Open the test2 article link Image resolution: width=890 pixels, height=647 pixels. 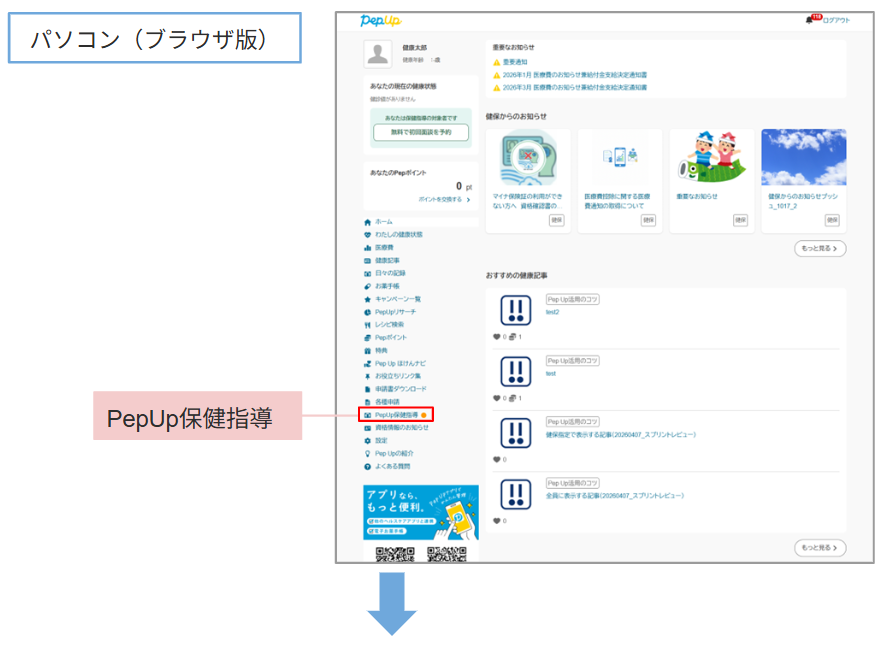click(552, 312)
